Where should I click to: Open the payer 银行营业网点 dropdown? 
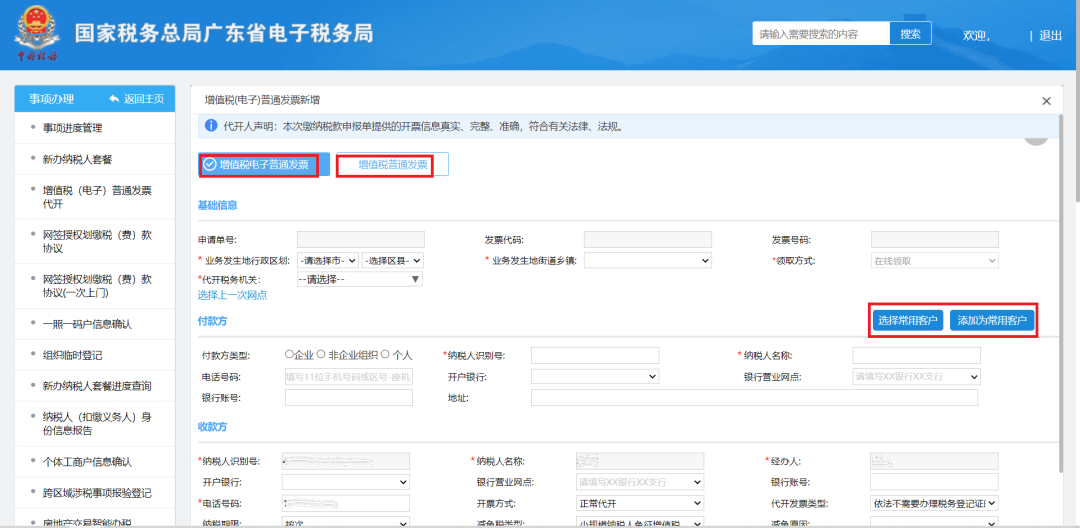pyautogui.click(x=916, y=377)
